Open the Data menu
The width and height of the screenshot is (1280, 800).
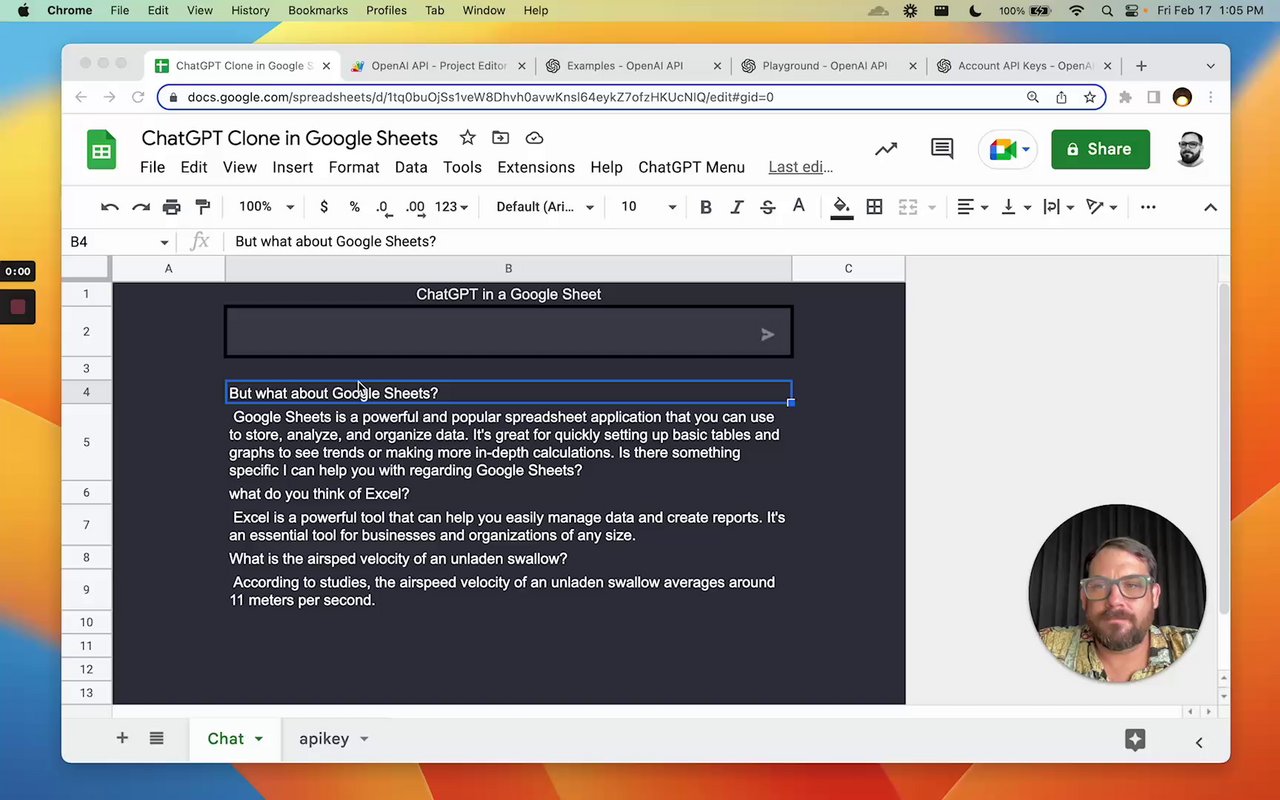pyautogui.click(x=411, y=167)
